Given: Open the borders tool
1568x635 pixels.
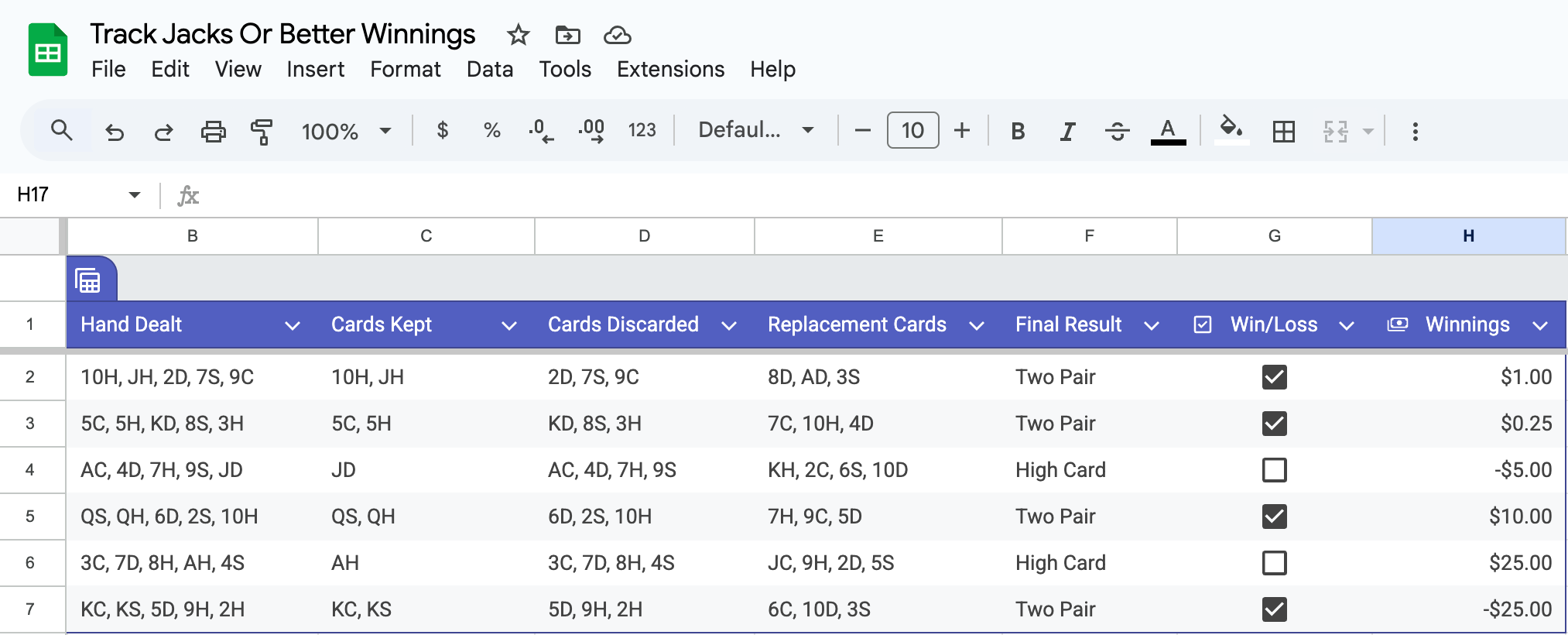Looking at the screenshot, I should 1283,132.
